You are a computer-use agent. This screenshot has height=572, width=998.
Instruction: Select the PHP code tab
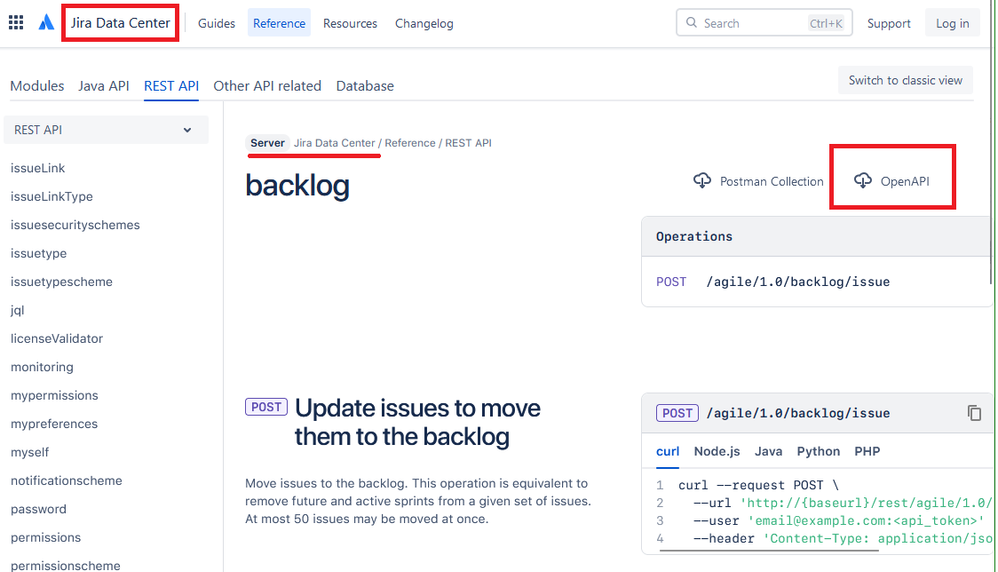867,451
